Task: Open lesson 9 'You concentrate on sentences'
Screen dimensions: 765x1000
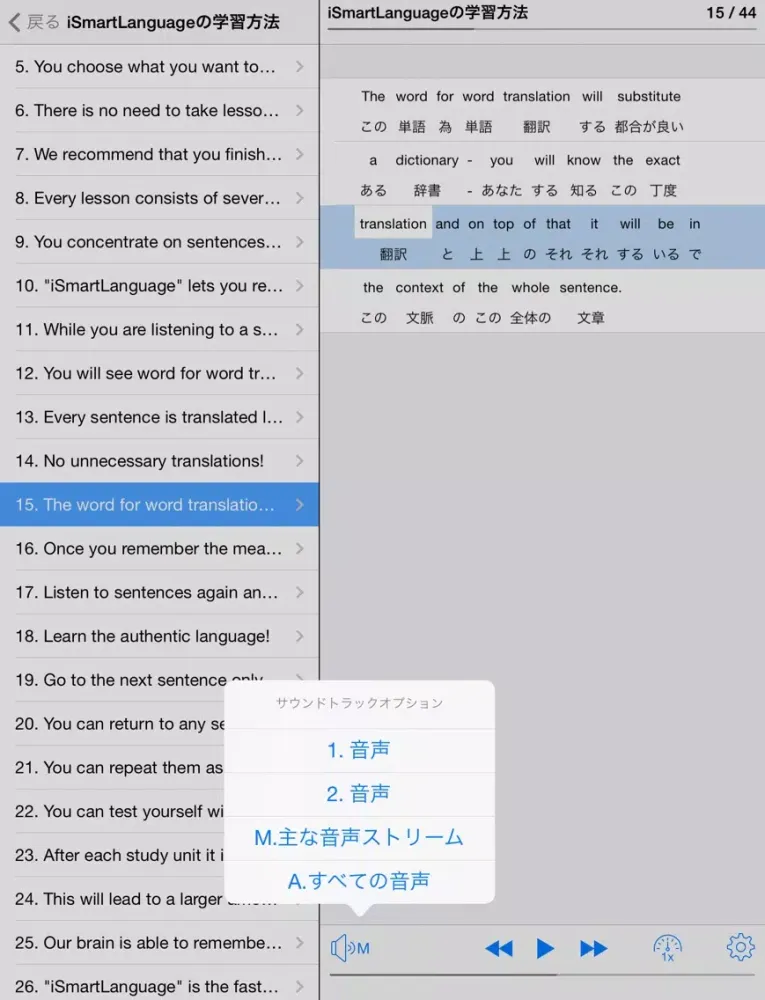Action: [x=159, y=242]
